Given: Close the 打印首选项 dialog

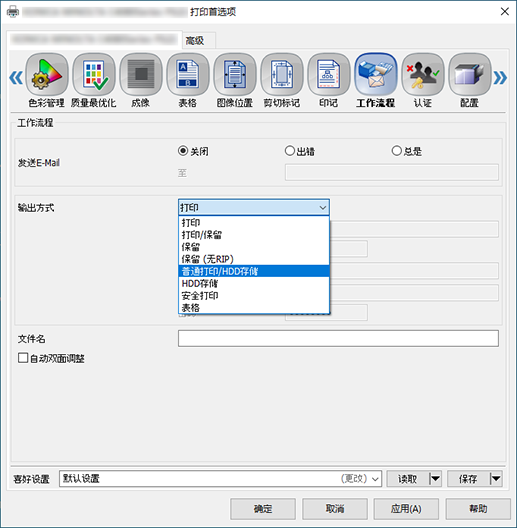Looking at the screenshot, I should click(x=505, y=12).
